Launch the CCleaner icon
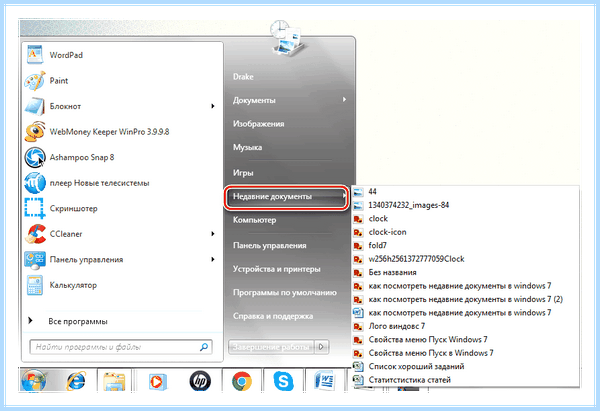600x411 pixels. tap(34, 234)
